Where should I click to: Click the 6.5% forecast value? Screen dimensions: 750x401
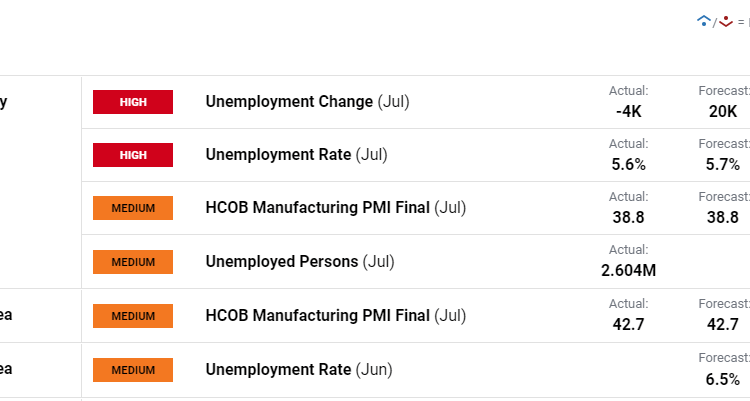(723, 379)
